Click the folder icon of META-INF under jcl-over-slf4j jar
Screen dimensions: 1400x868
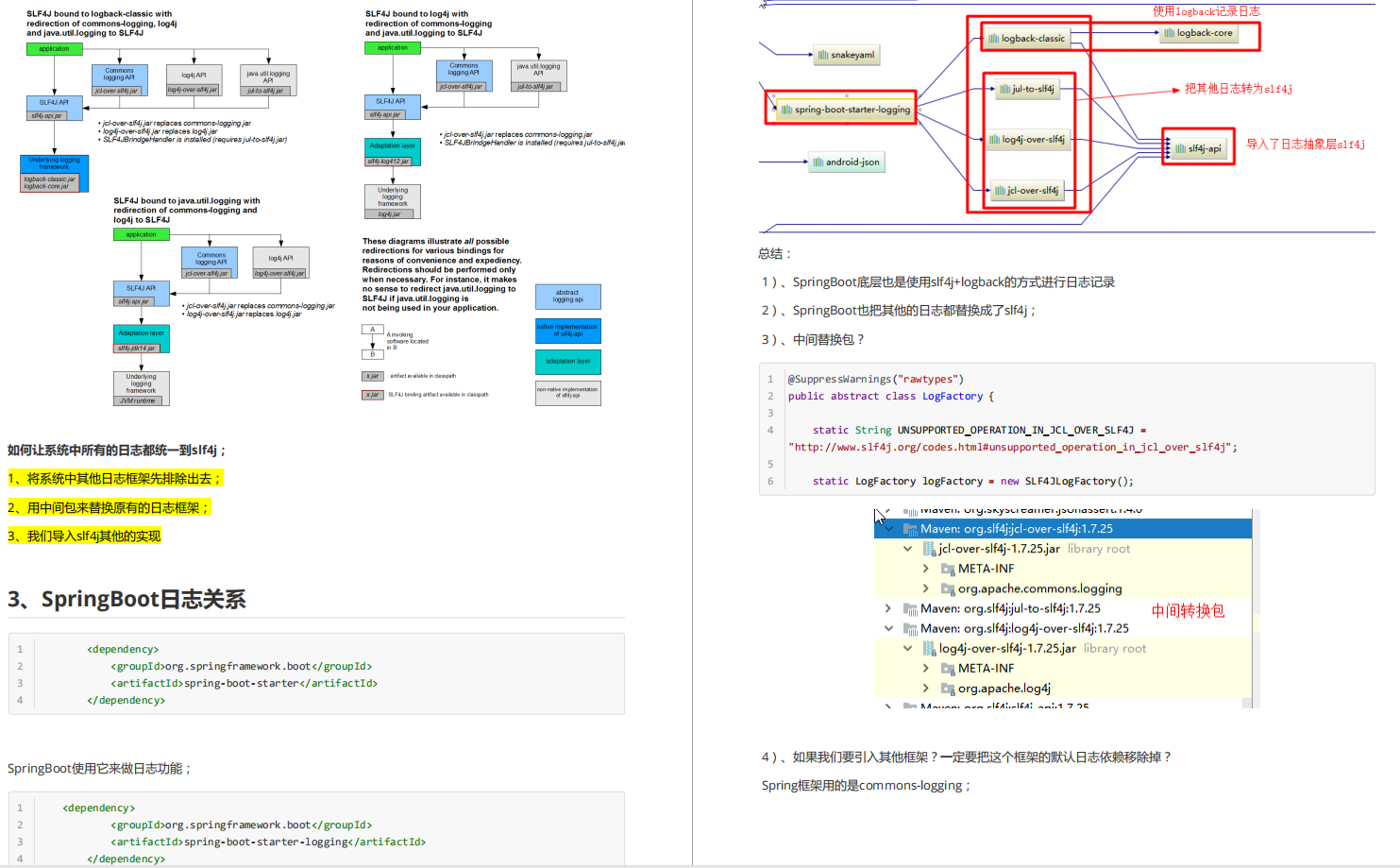click(948, 569)
